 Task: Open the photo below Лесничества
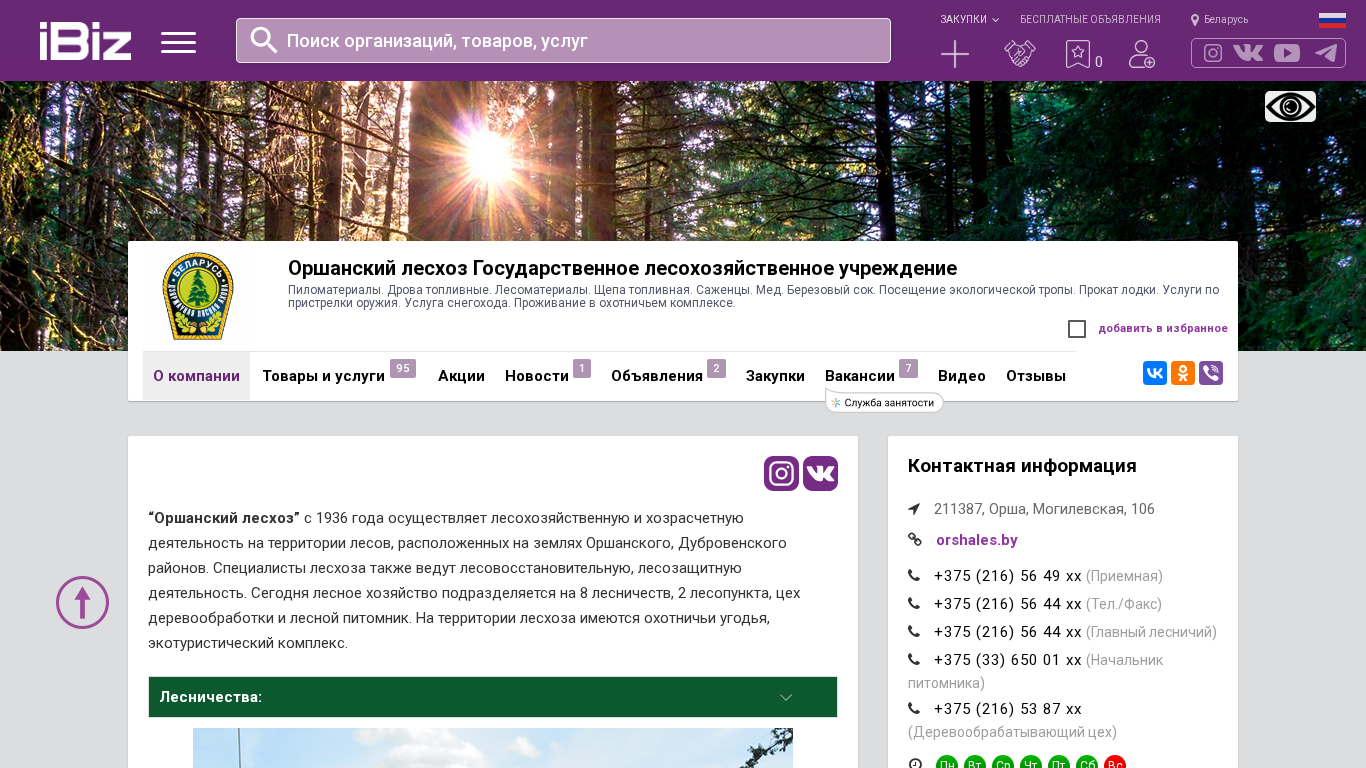(493, 748)
